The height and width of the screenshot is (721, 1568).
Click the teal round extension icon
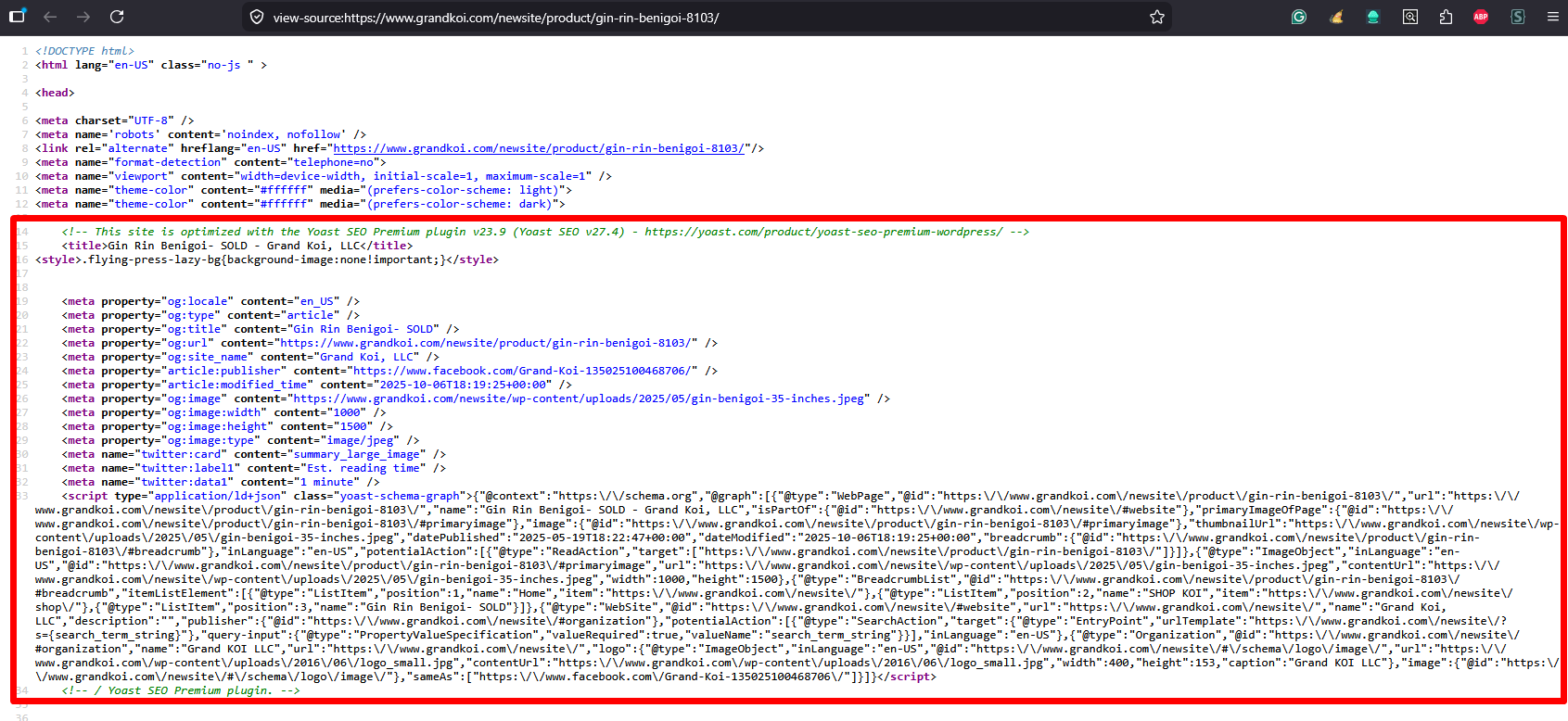click(x=1373, y=17)
